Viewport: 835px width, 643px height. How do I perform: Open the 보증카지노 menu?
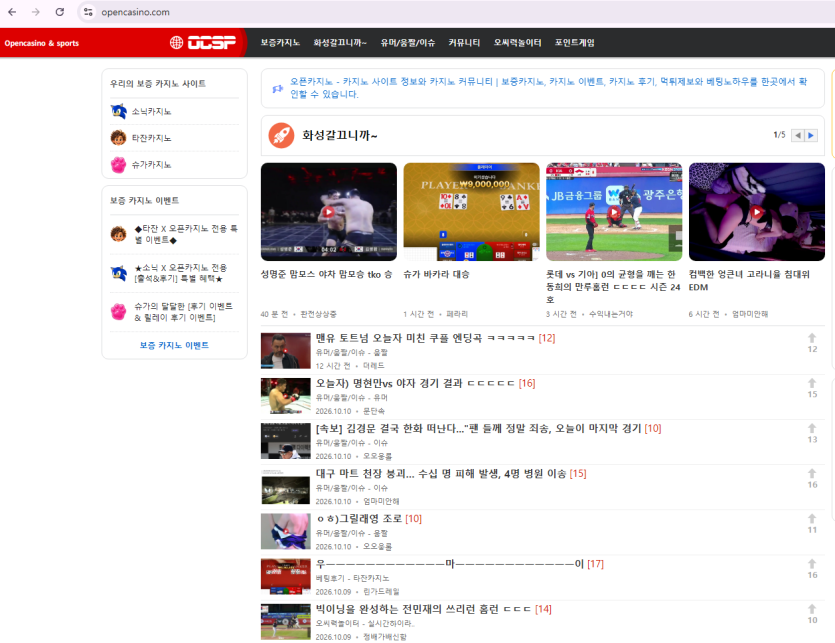click(x=280, y=43)
